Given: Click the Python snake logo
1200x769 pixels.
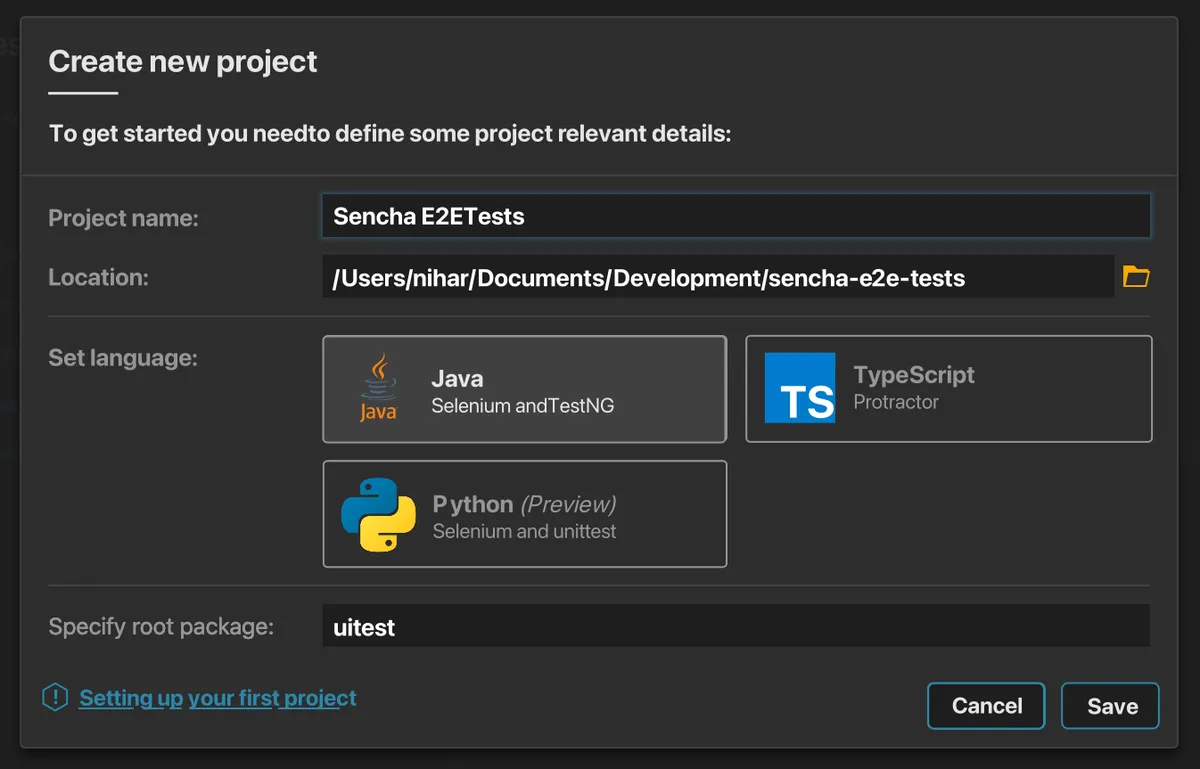Looking at the screenshot, I should point(378,515).
